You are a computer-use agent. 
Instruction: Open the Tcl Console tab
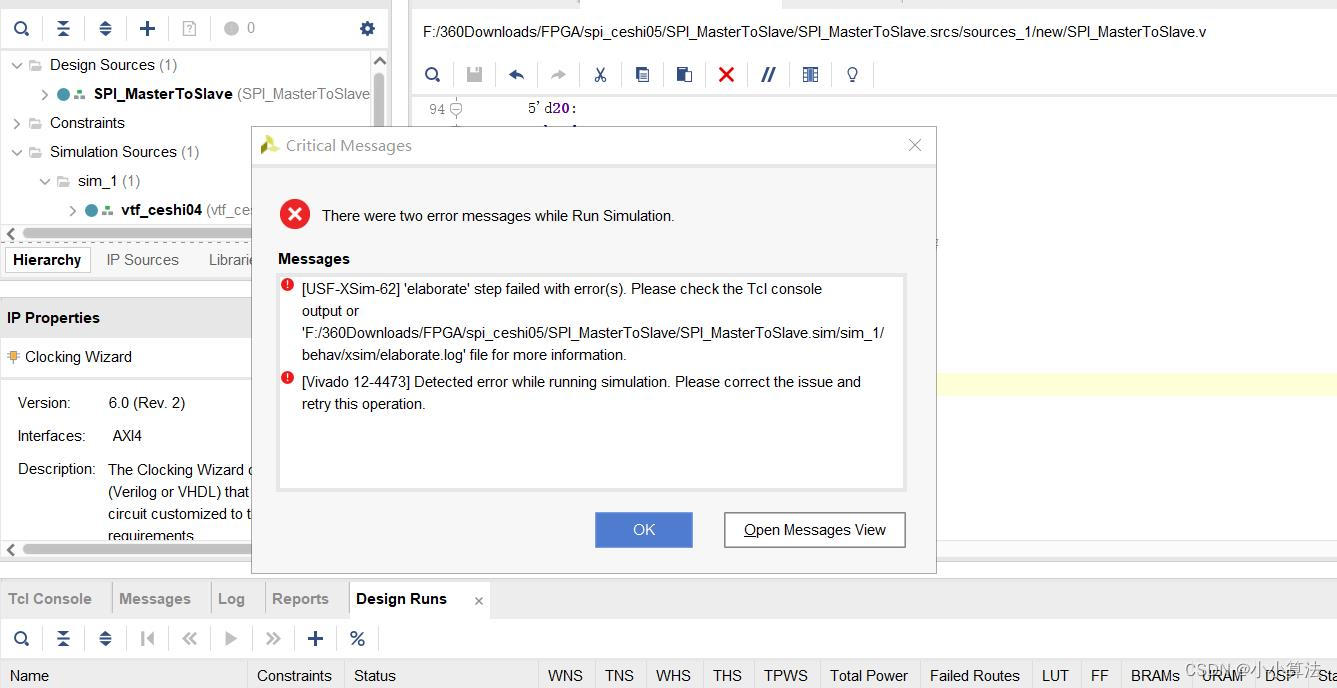[x=50, y=599]
